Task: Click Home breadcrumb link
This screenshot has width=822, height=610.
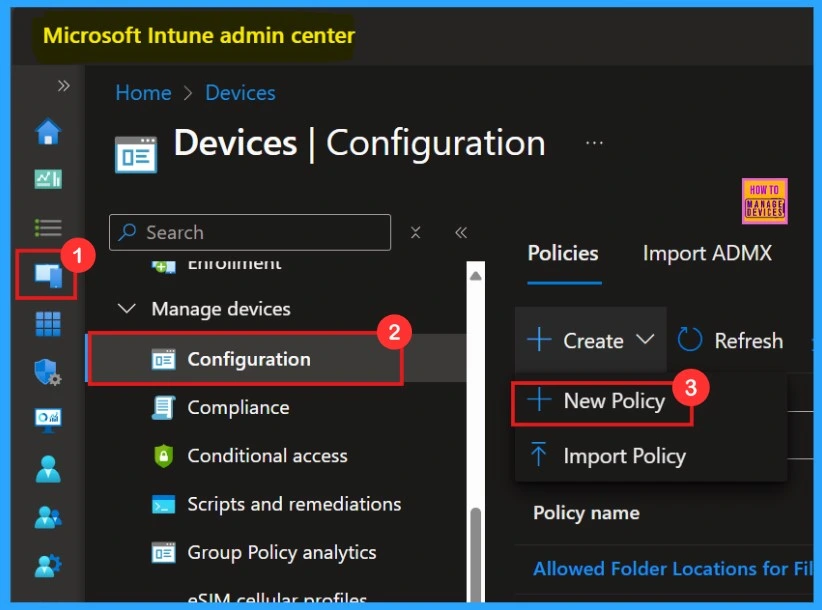Action: point(144,93)
